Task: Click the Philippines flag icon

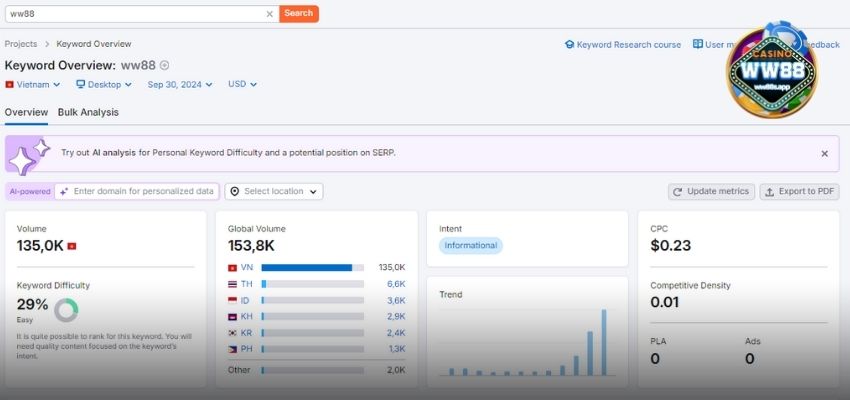Action: pos(233,349)
